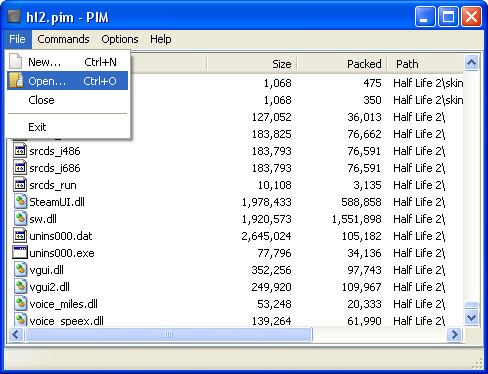
Task: Click the srcds_i686 file icon
Action: (x=20, y=168)
